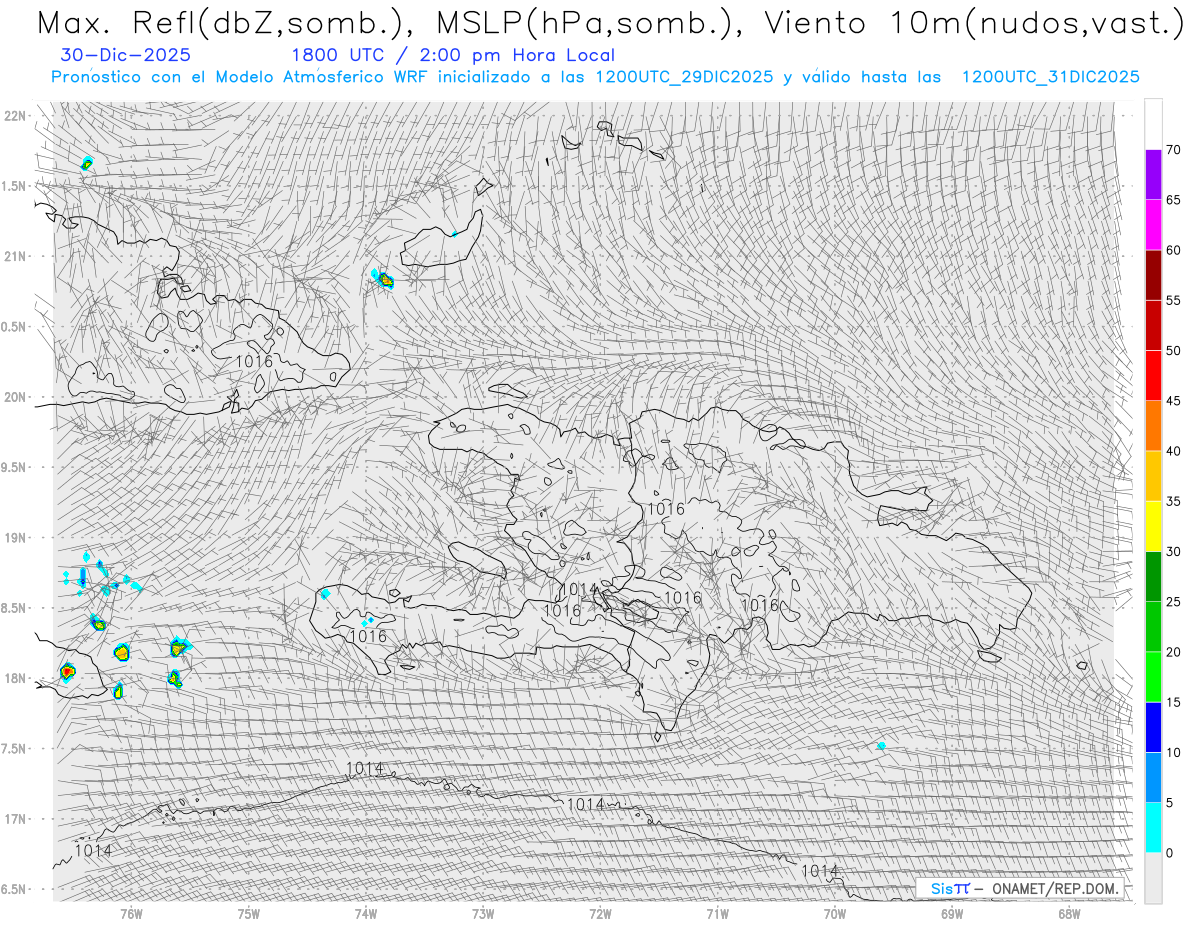This screenshot has width=1200, height=927.
Task: Click the legend value '20'
Action: [1173, 652]
